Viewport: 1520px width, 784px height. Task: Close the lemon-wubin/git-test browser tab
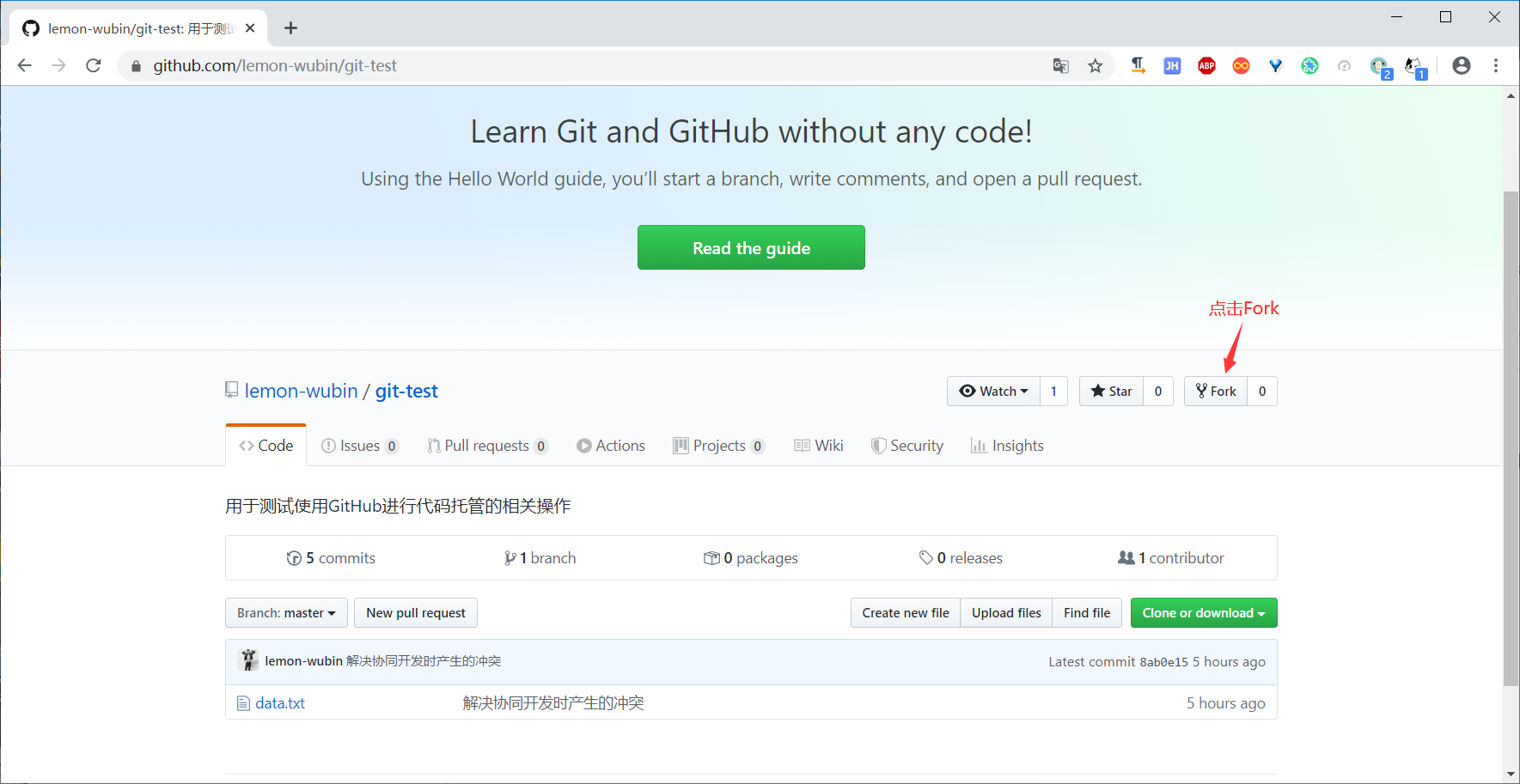click(250, 28)
